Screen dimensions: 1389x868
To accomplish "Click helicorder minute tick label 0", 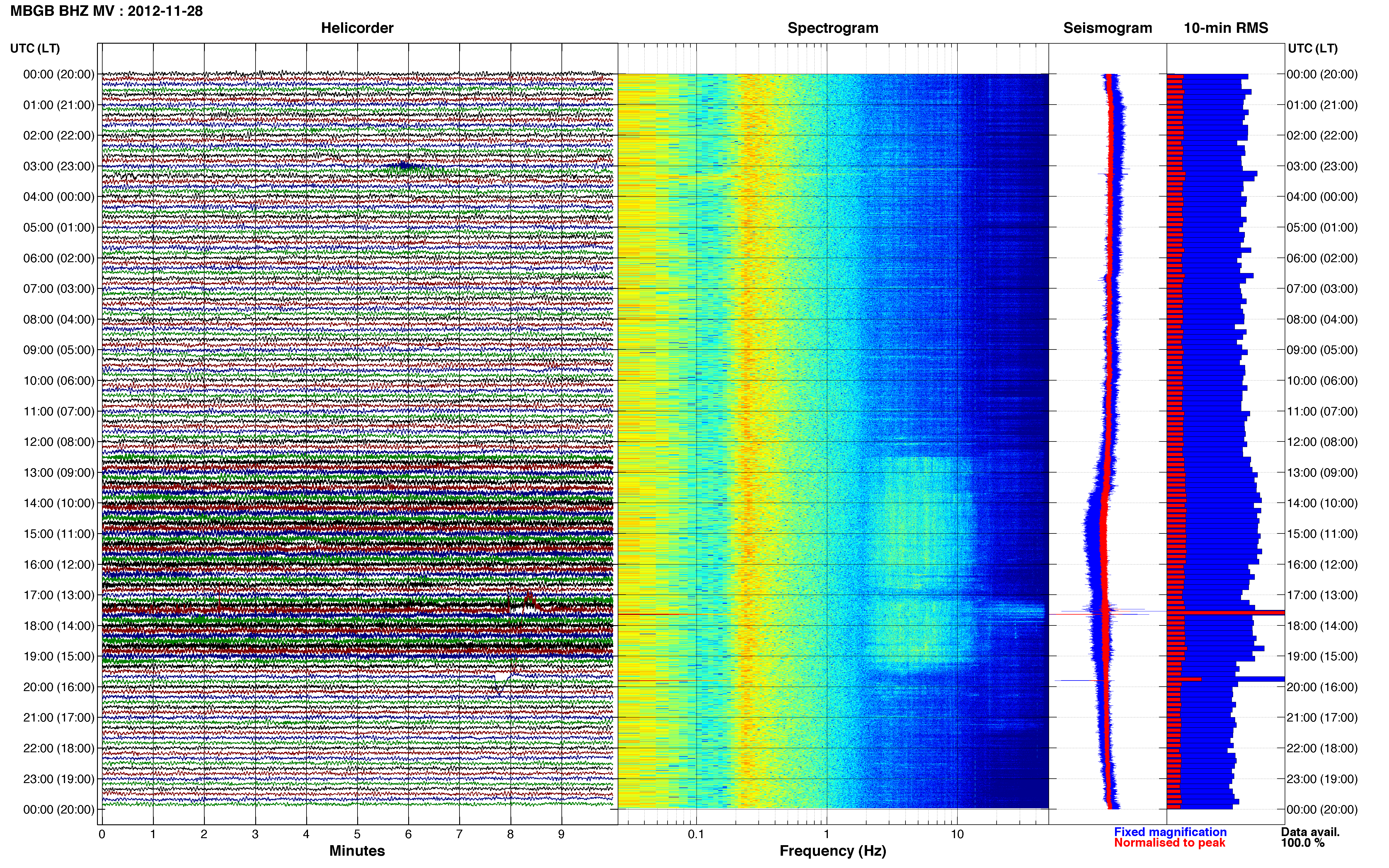I will coord(102,834).
